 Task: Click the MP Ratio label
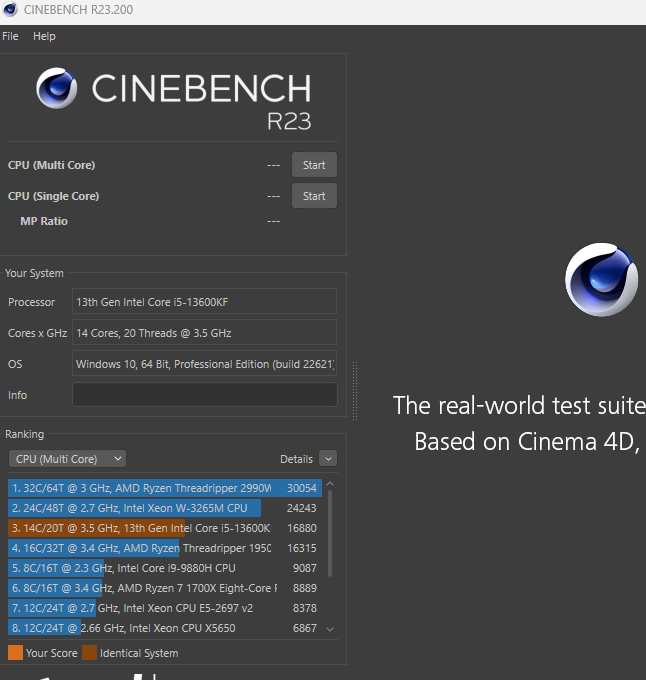pos(44,221)
